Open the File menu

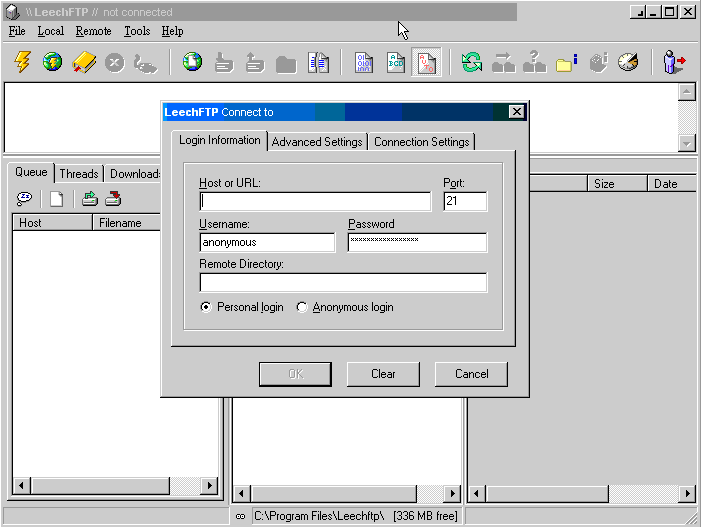[17, 31]
